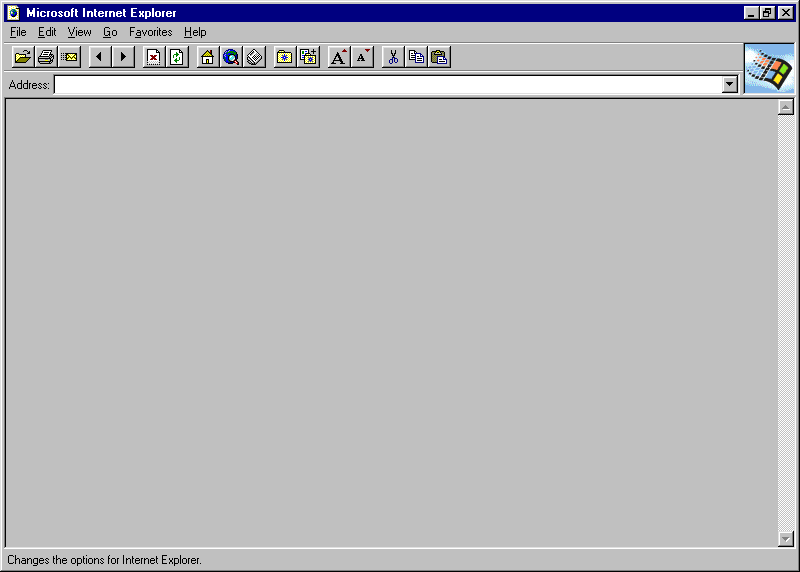This screenshot has width=800, height=572.
Task: Open the Go menu
Action: (x=110, y=32)
